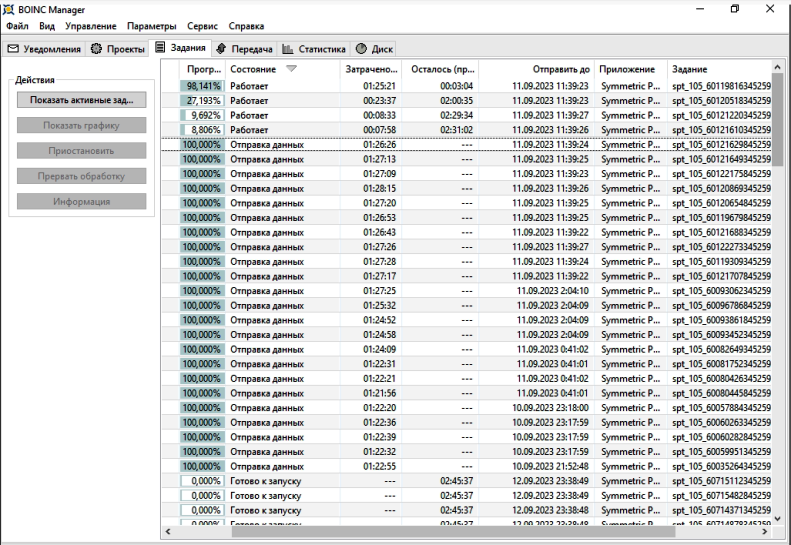Click the 8,806% progress bar
This screenshot has height=545, width=791.
pyautogui.click(x=202, y=130)
